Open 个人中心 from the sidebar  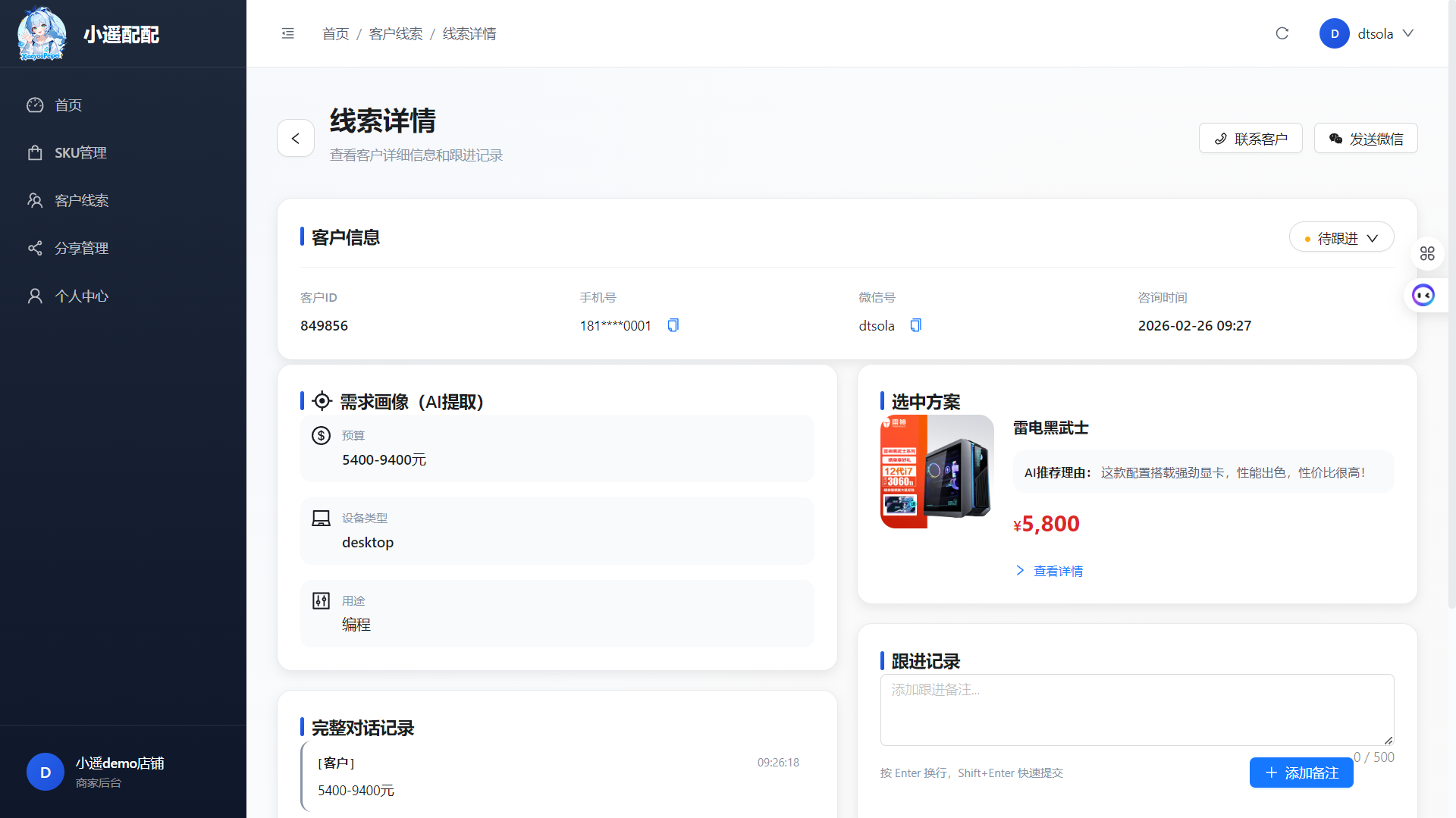[81, 296]
